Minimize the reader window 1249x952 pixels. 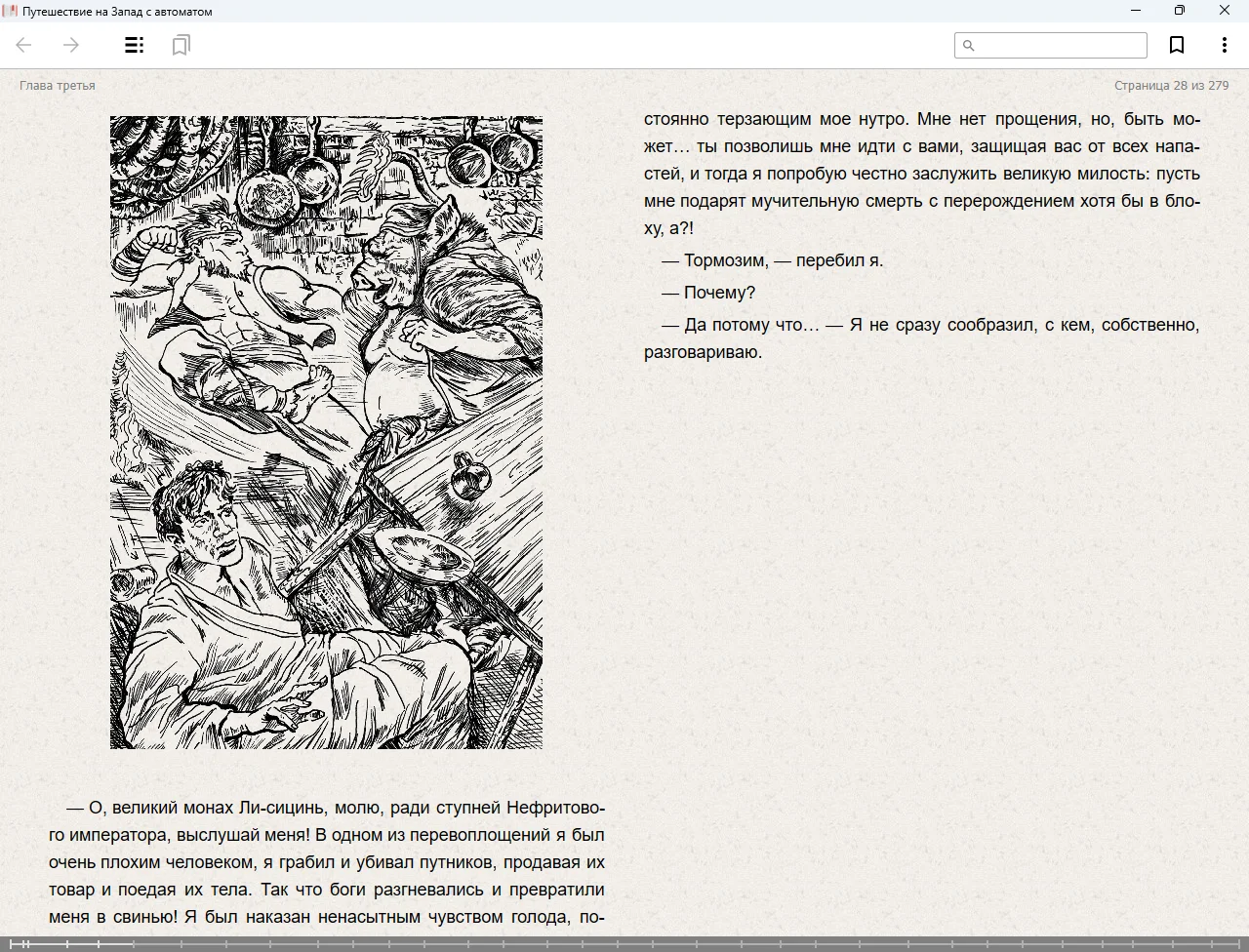pos(1136,11)
